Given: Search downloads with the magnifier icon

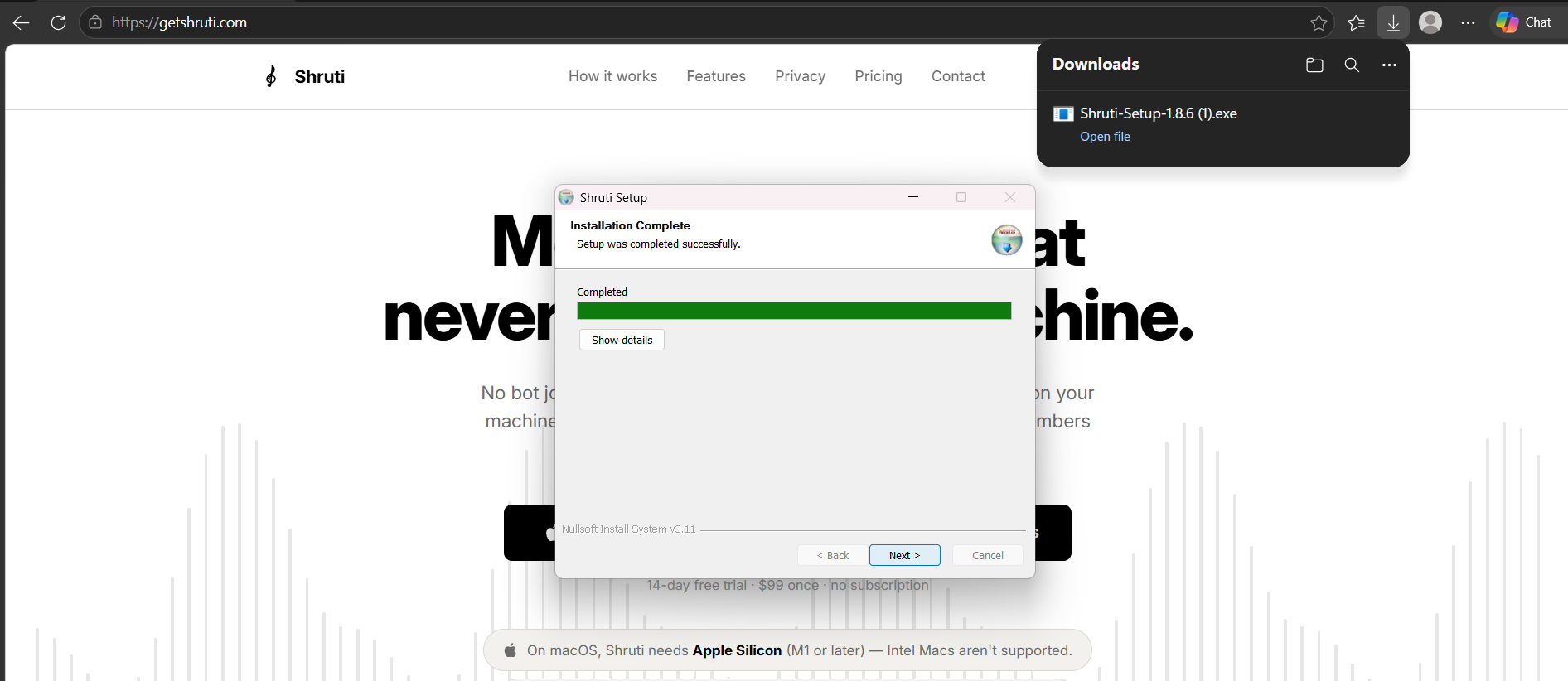Looking at the screenshot, I should pos(1352,65).
